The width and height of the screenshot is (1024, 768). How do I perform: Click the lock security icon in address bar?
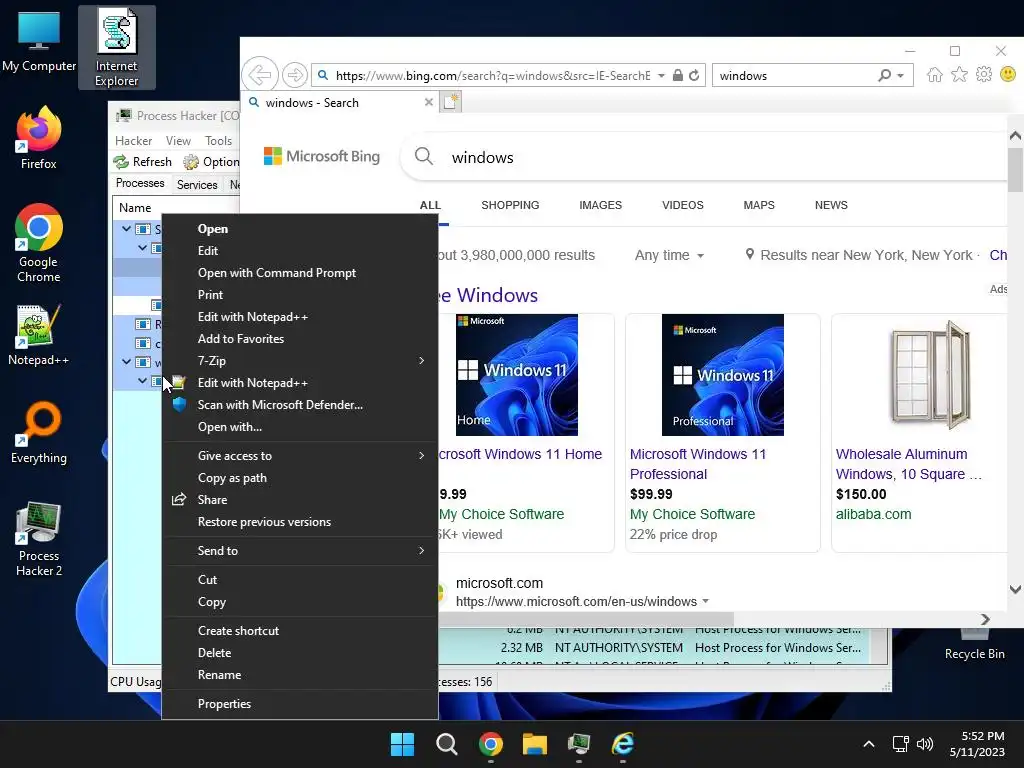678,76
